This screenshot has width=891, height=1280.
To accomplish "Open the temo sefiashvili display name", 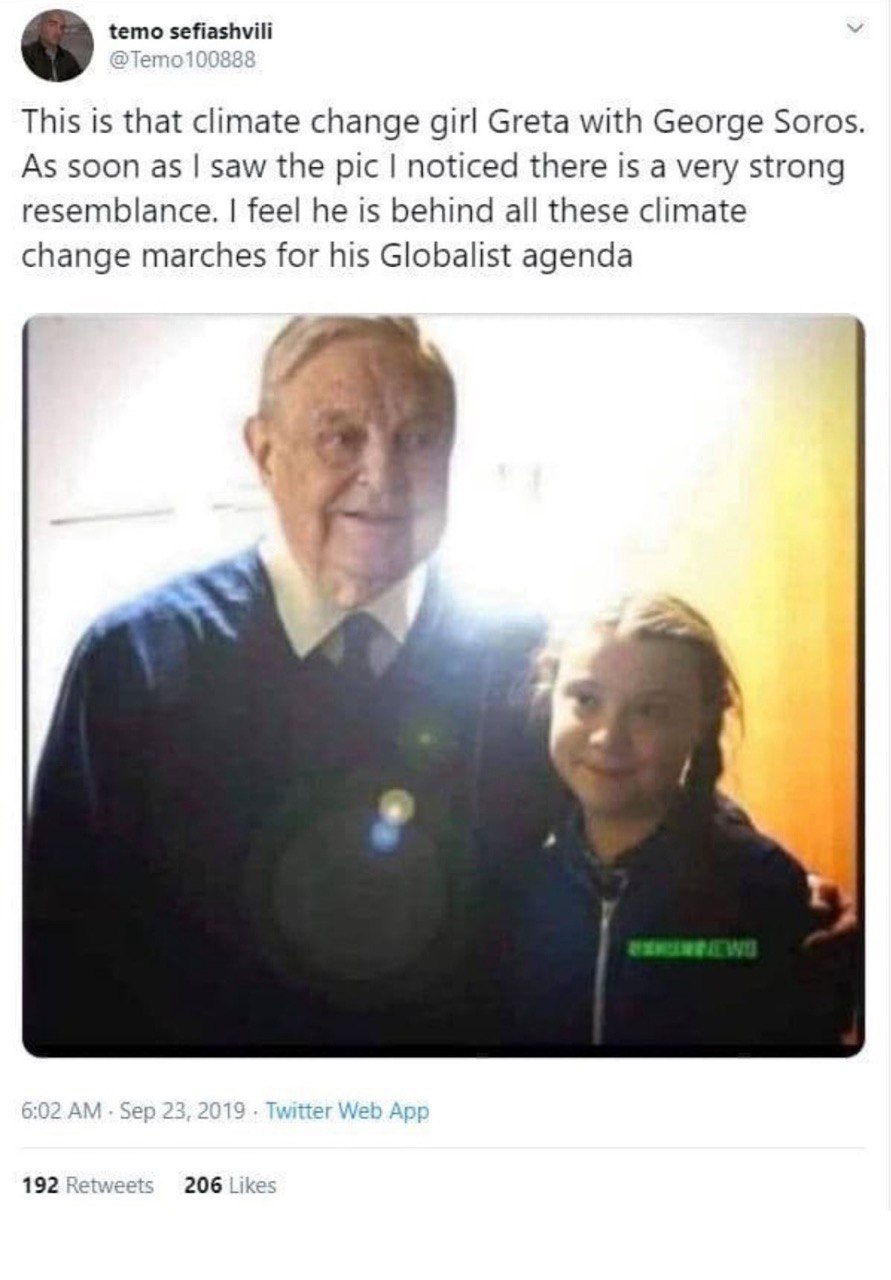I will 190,32.
